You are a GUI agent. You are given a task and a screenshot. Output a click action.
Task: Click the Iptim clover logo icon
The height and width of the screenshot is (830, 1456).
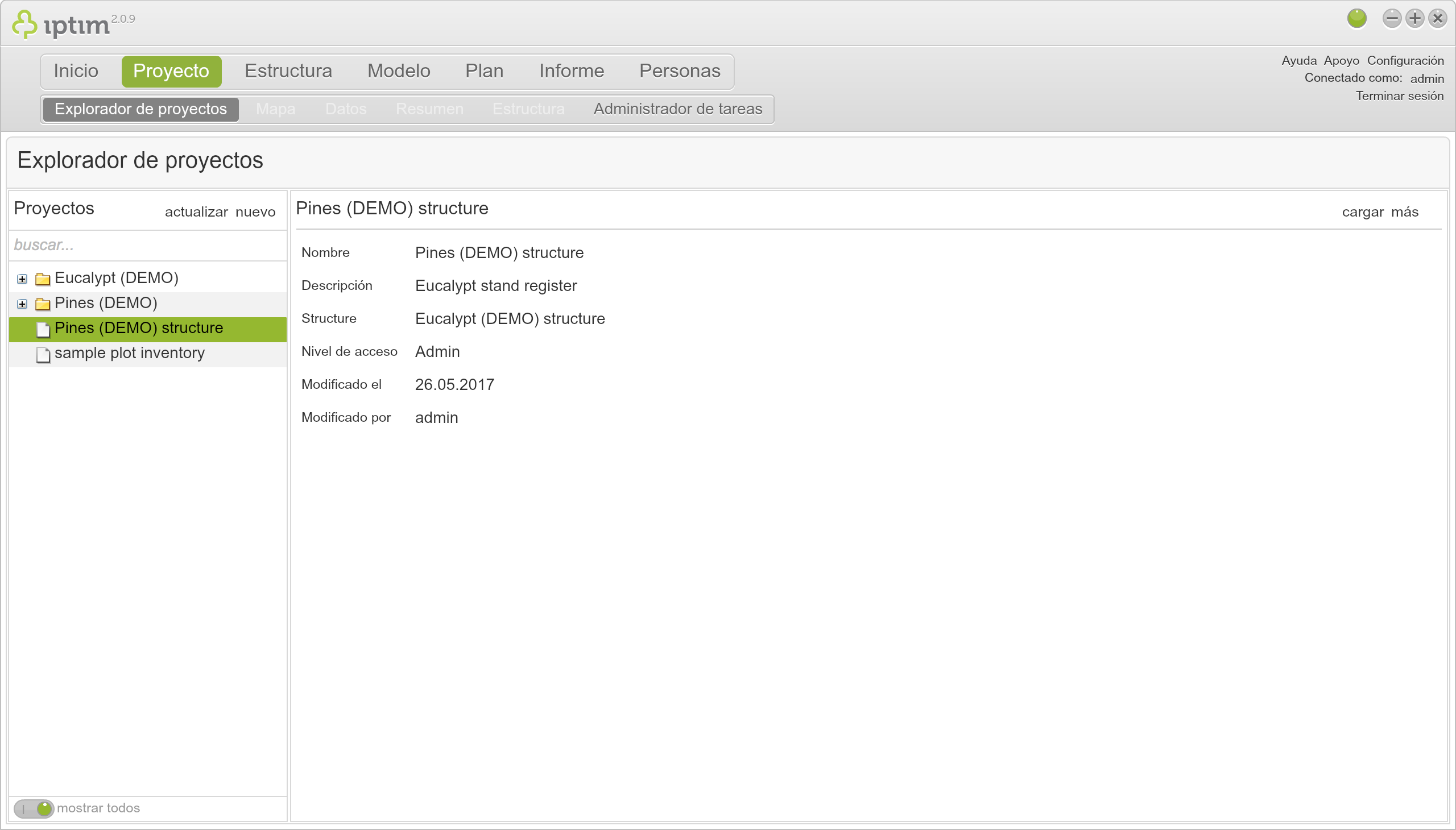tap(24, 24)
